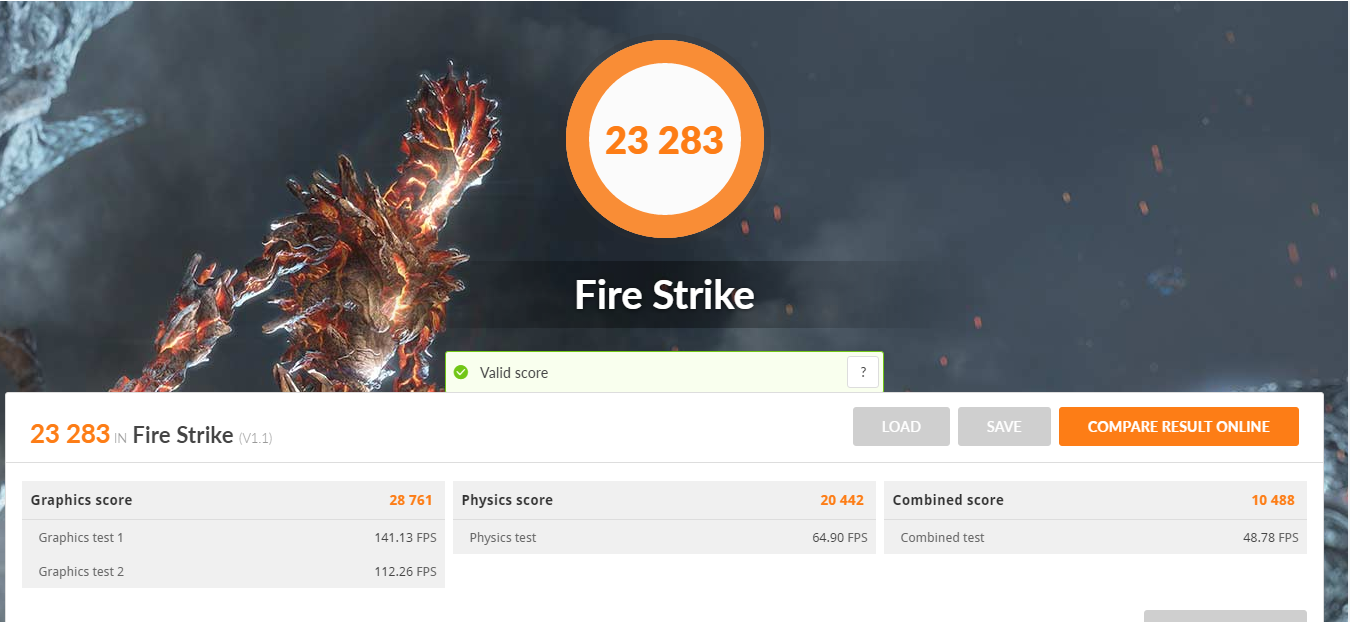The height and width of the screenshot is (622, 1350).
Task: Click the Graphics test 2 row
Action: click(233, 571)
